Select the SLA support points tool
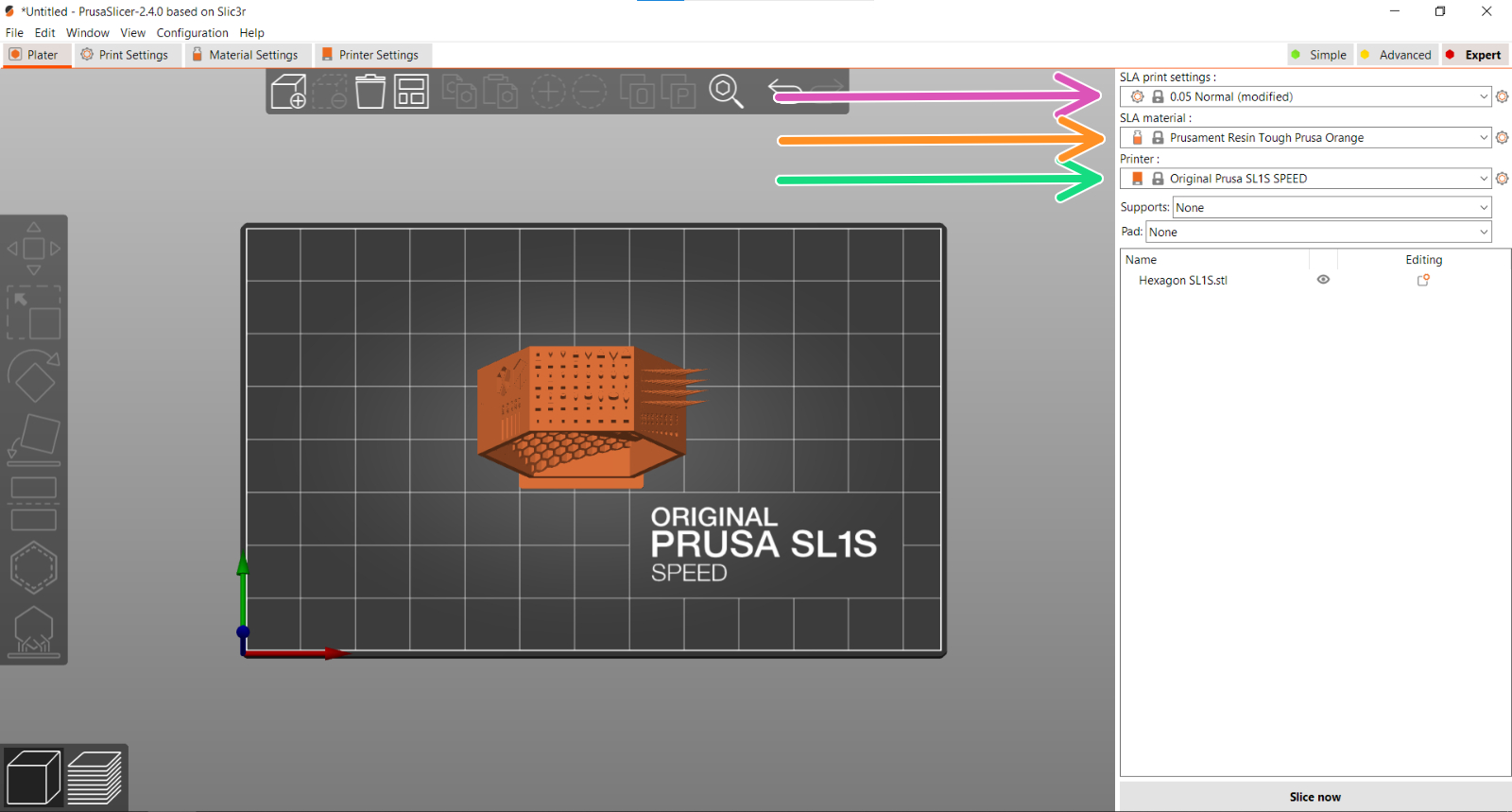 point(34,631)
